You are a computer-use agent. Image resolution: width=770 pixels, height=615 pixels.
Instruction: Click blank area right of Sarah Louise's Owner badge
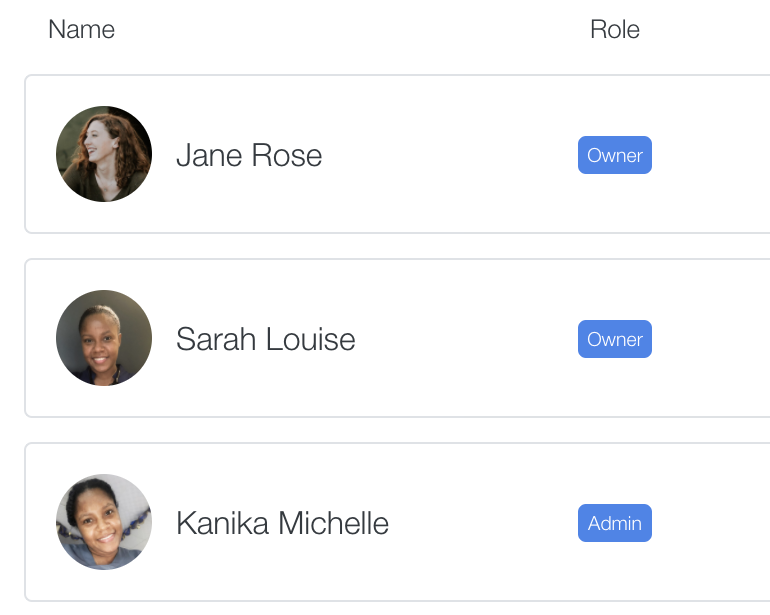(713, 339)
